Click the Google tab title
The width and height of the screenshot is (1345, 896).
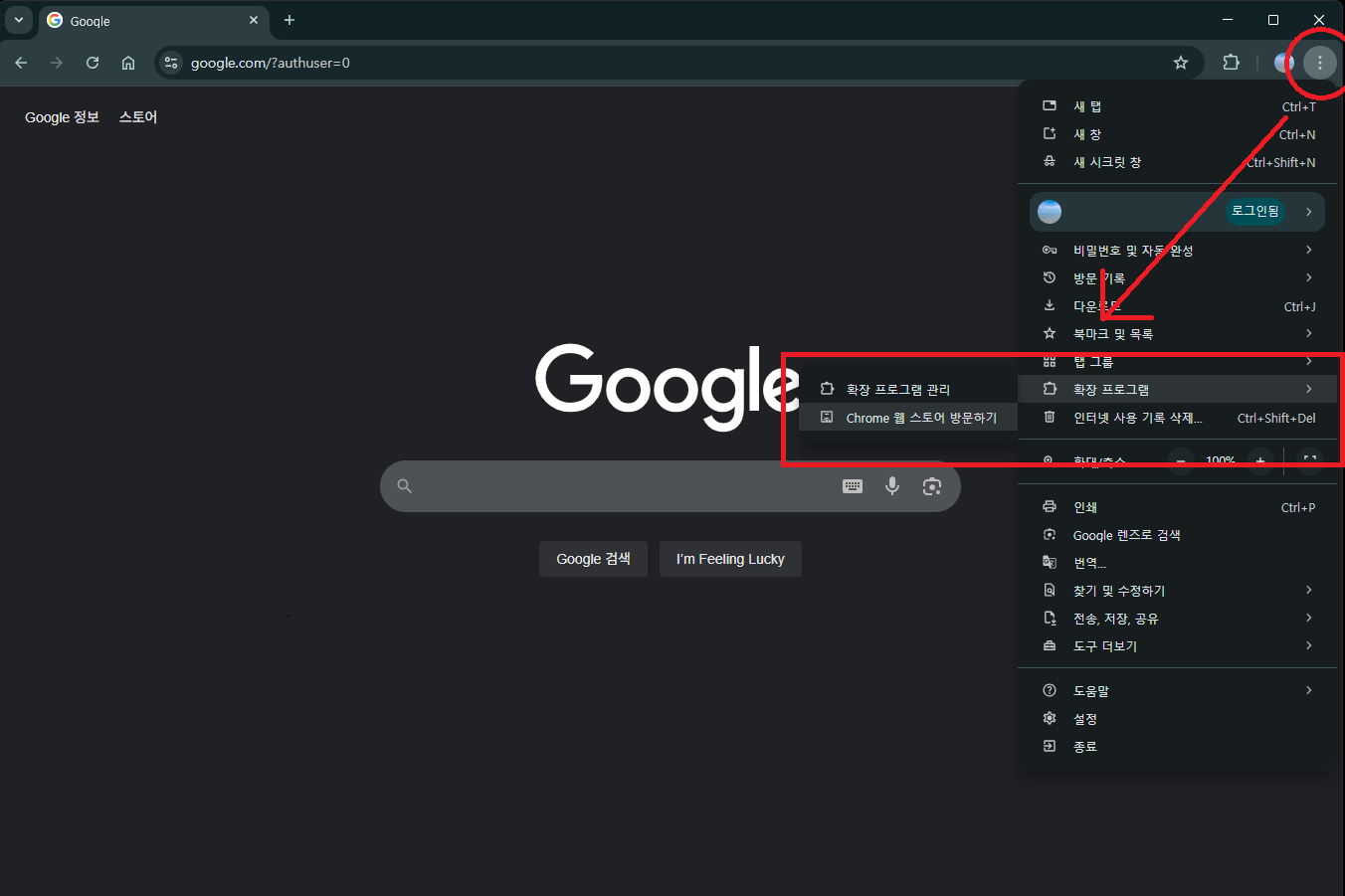(91, 21)
